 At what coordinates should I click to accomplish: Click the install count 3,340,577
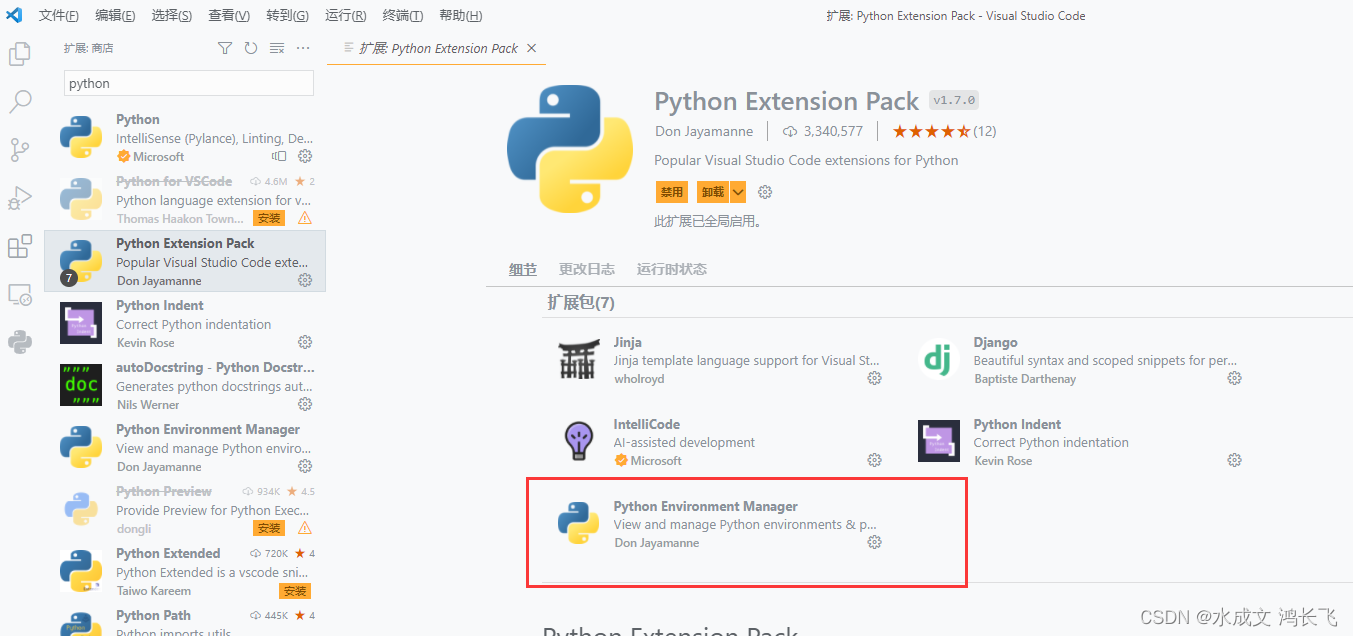coord(822,131)
